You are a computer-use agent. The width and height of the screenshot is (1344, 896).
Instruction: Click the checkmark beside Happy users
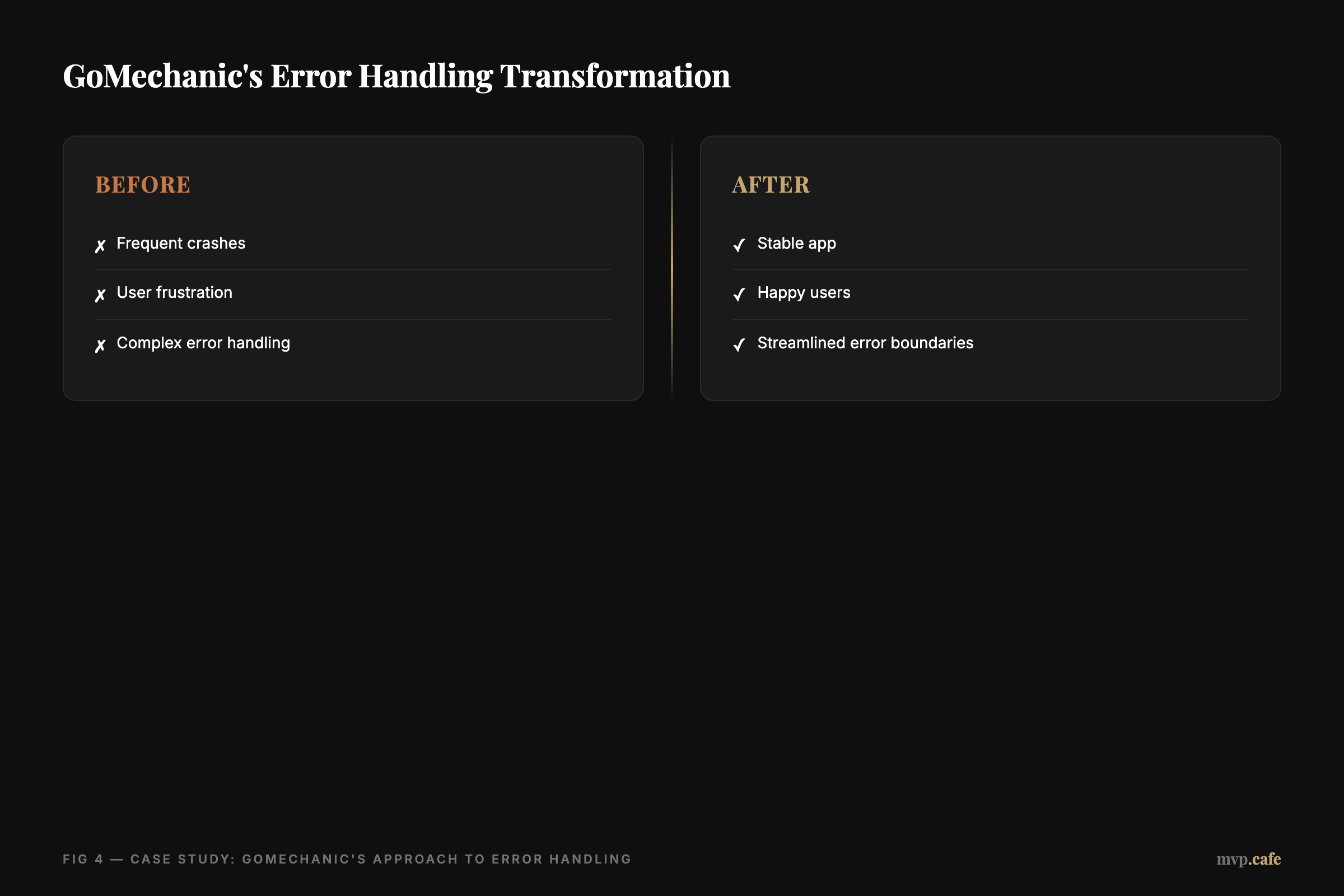(x=739, y=295)
